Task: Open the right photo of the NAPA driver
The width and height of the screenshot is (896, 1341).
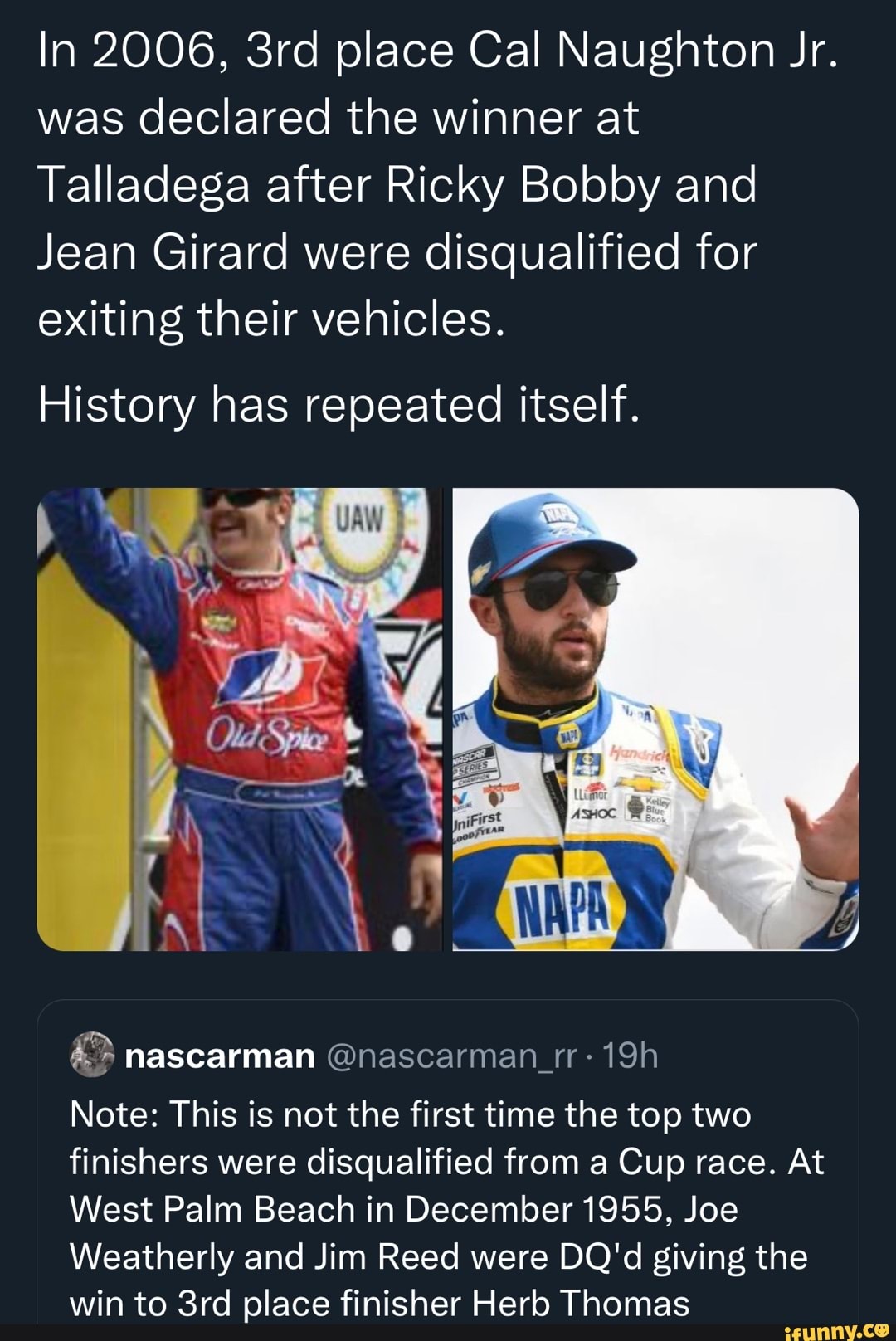Action: pyautogui.click(x=655, y=719)
